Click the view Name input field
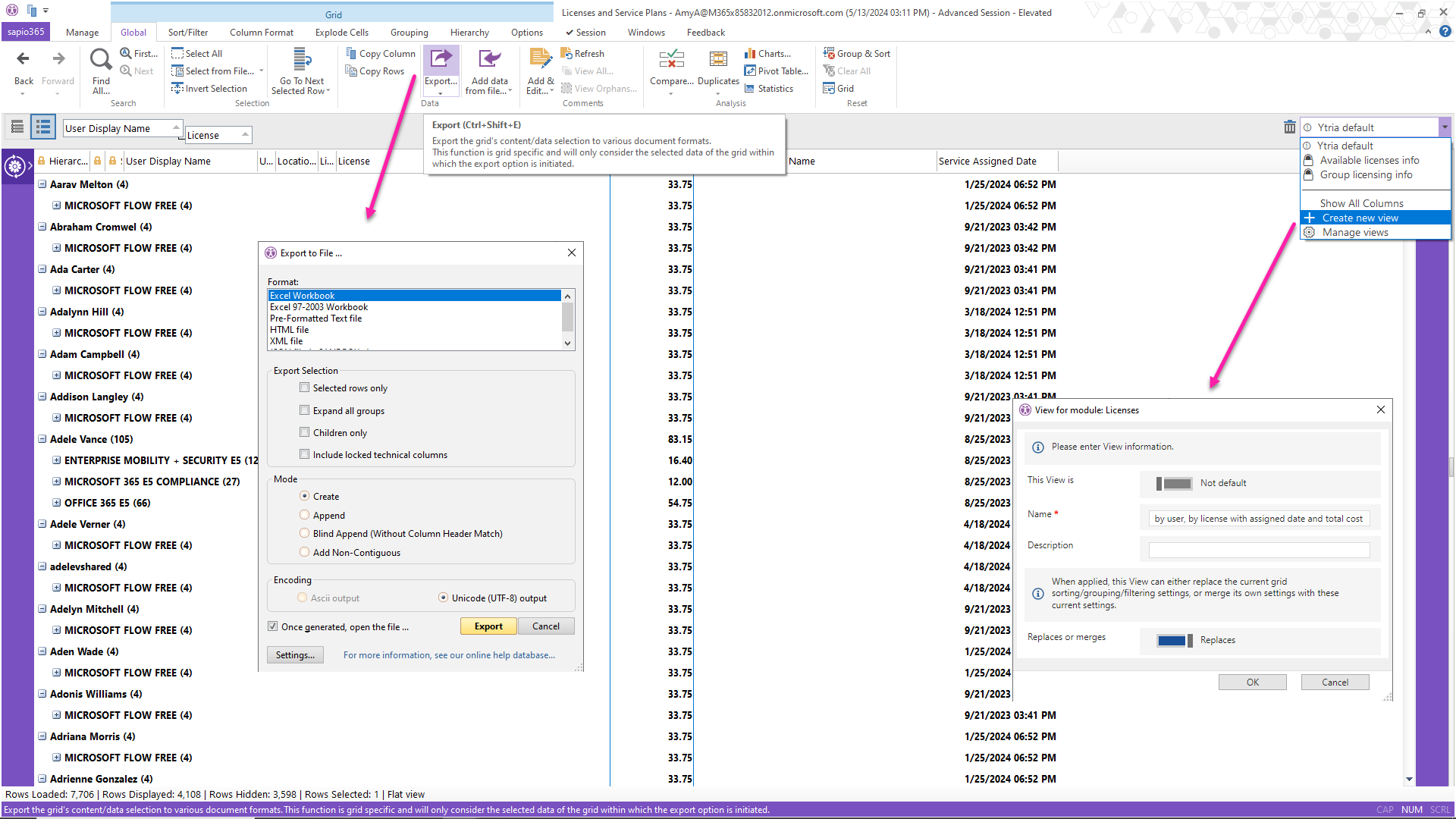 (1259, 519)
